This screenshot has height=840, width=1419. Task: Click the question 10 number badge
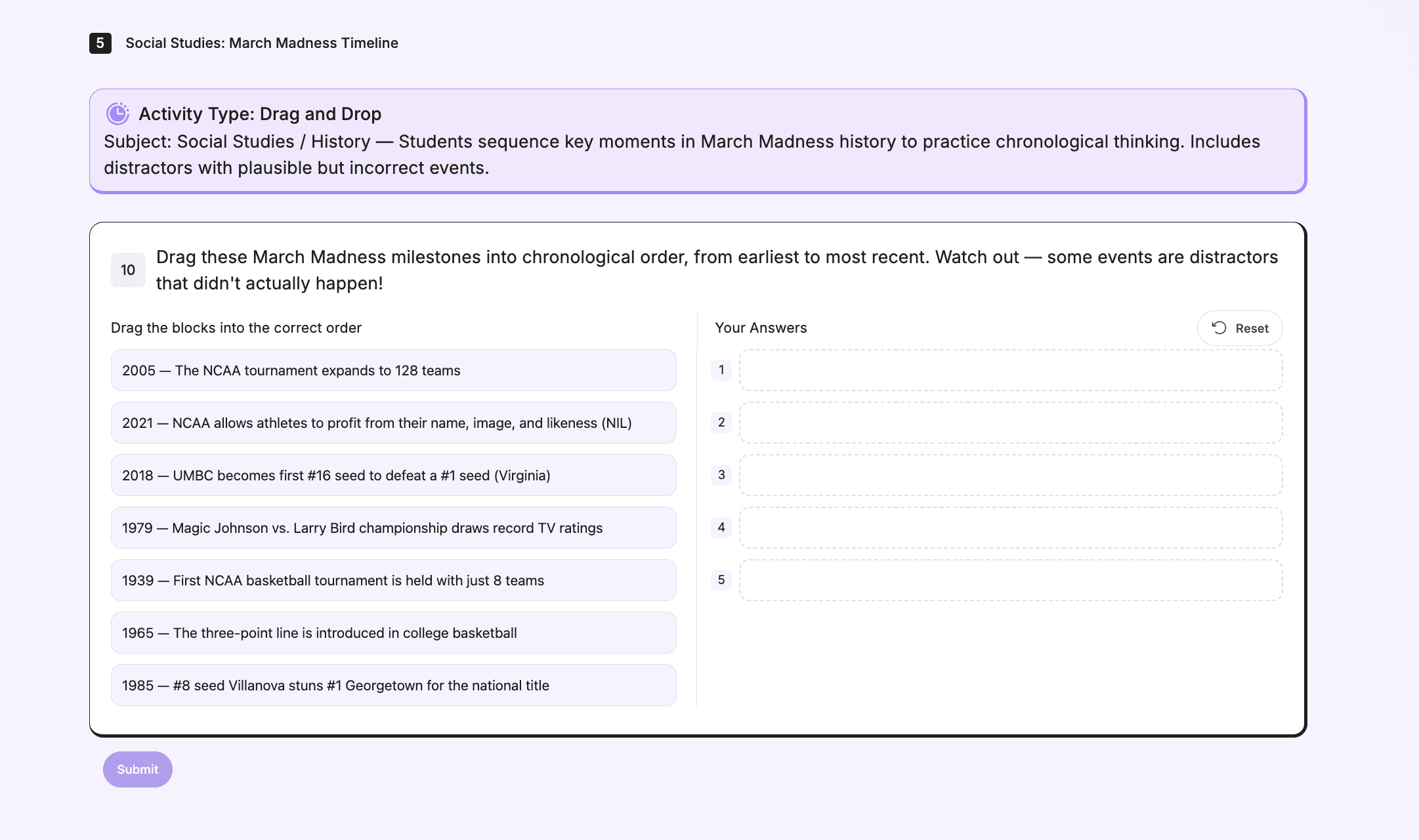(x=128, y=270)
